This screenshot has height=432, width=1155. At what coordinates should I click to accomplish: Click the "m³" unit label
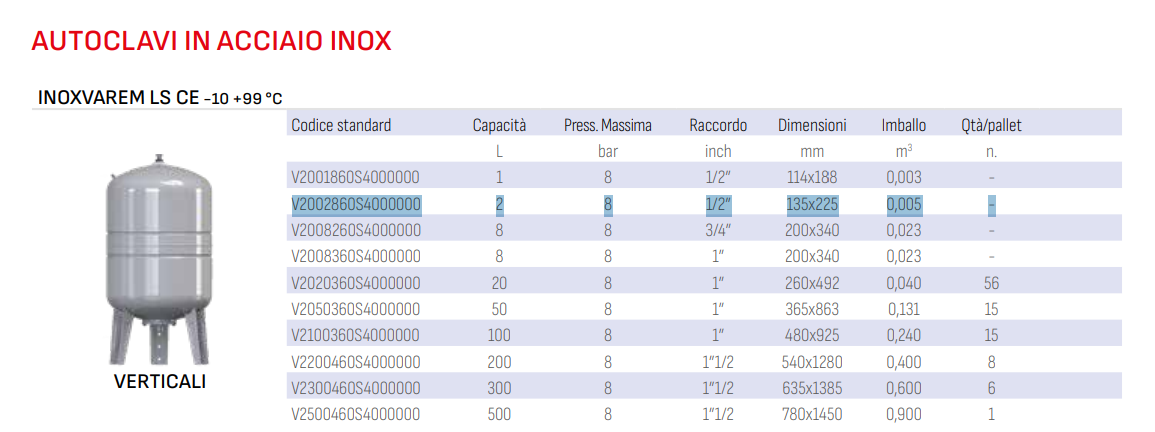coord(904,151)
